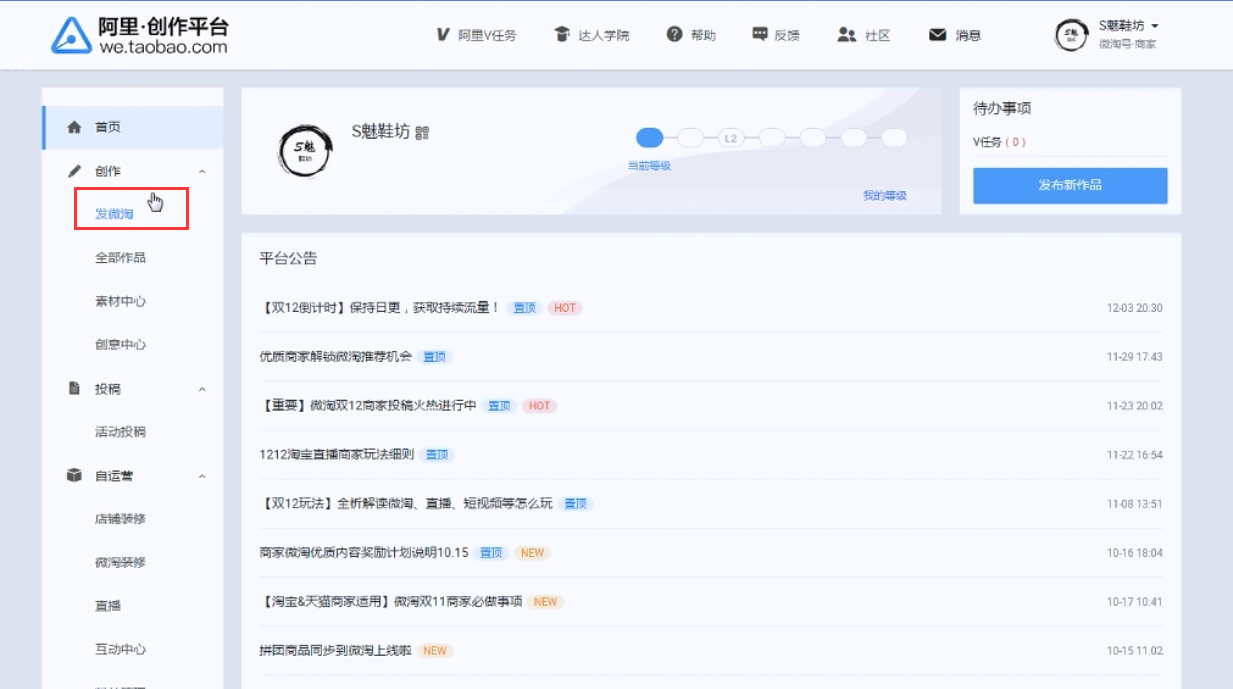Click the HOT tag on 双12倒计时 announcement
Screen dimensions: 1233x689
pos(565,308)
